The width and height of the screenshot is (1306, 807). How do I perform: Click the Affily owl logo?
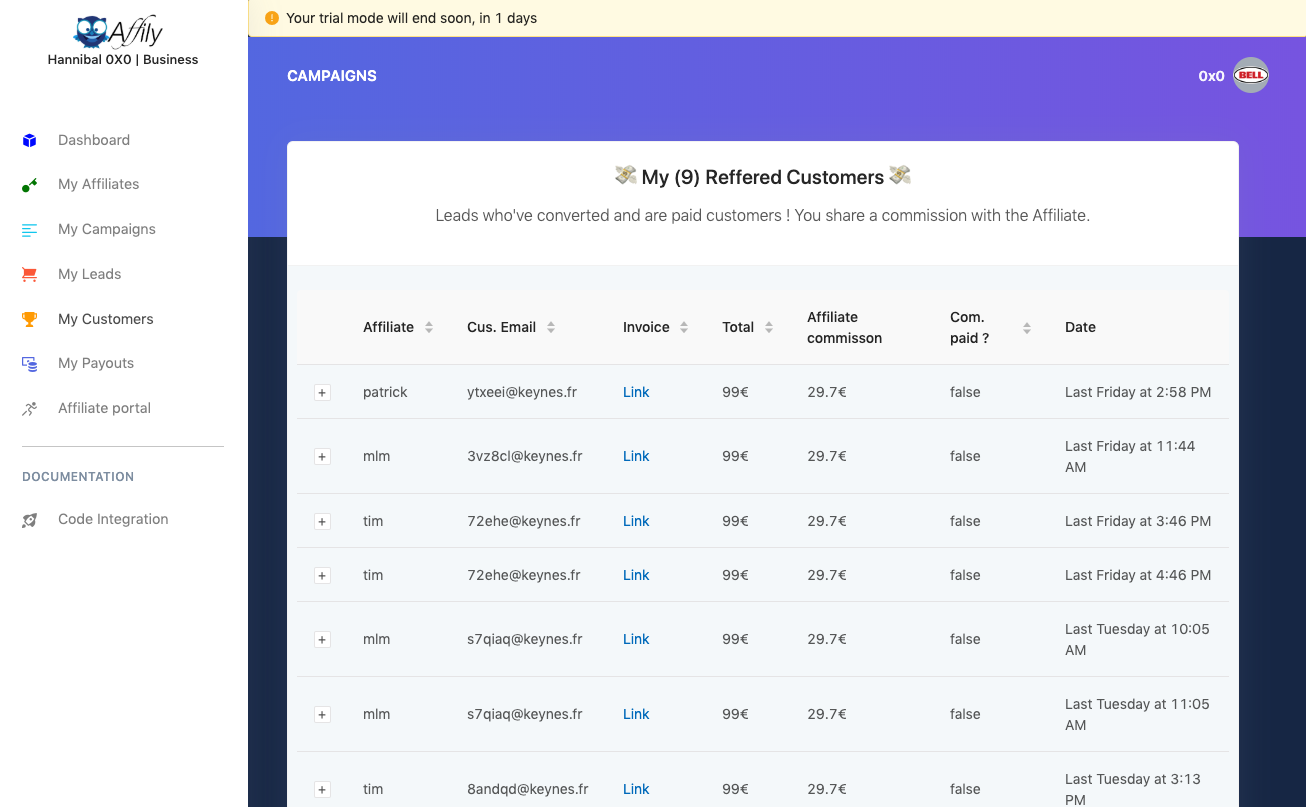coord(118,32)
